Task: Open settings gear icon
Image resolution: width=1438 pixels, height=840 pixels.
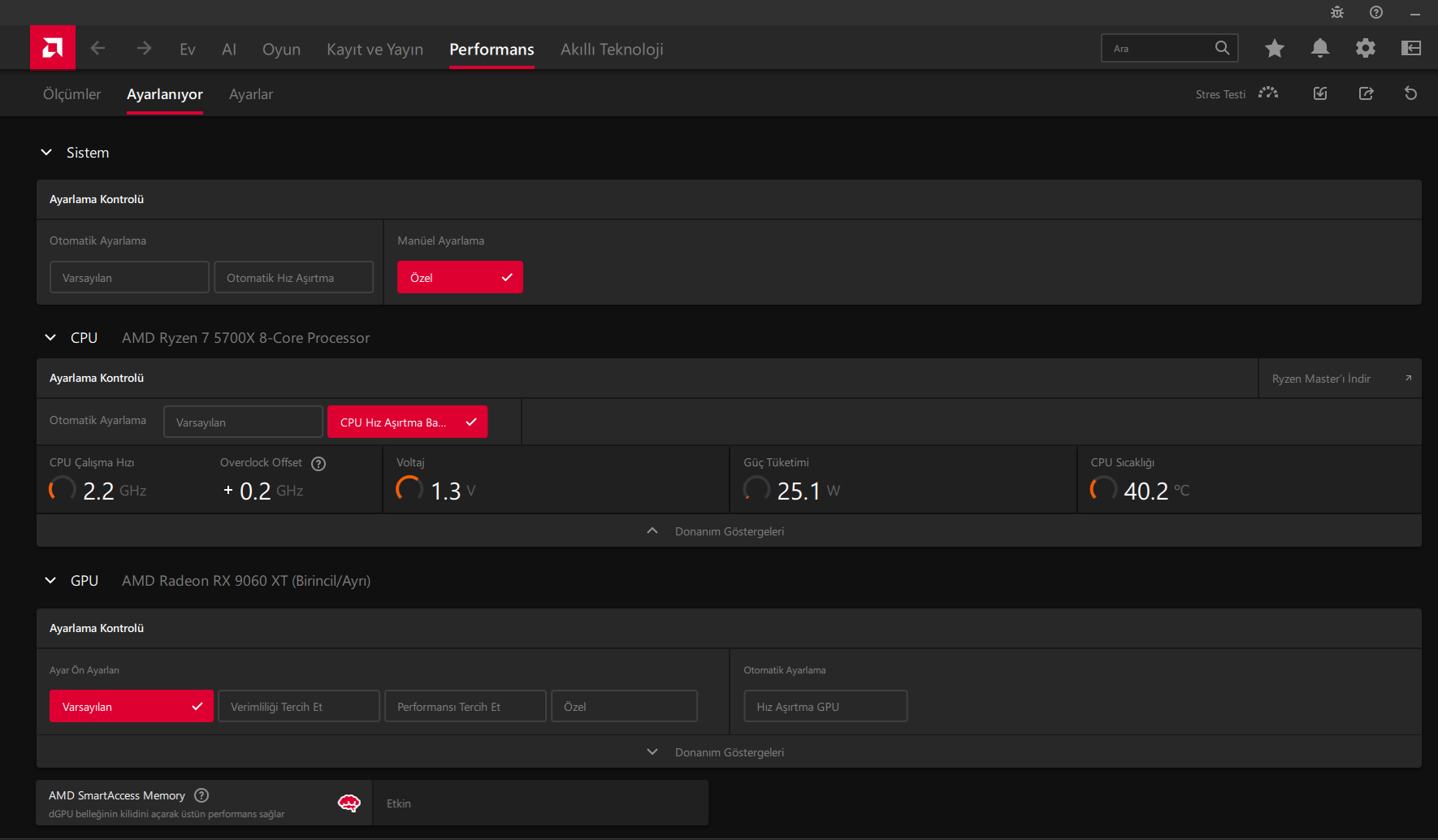Action: [1366, 49]
